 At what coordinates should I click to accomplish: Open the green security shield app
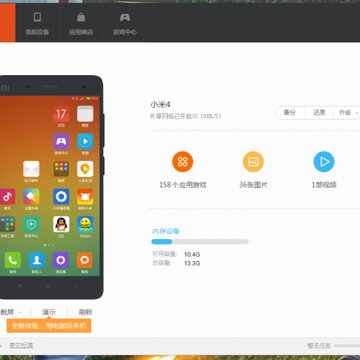[31, 224]
